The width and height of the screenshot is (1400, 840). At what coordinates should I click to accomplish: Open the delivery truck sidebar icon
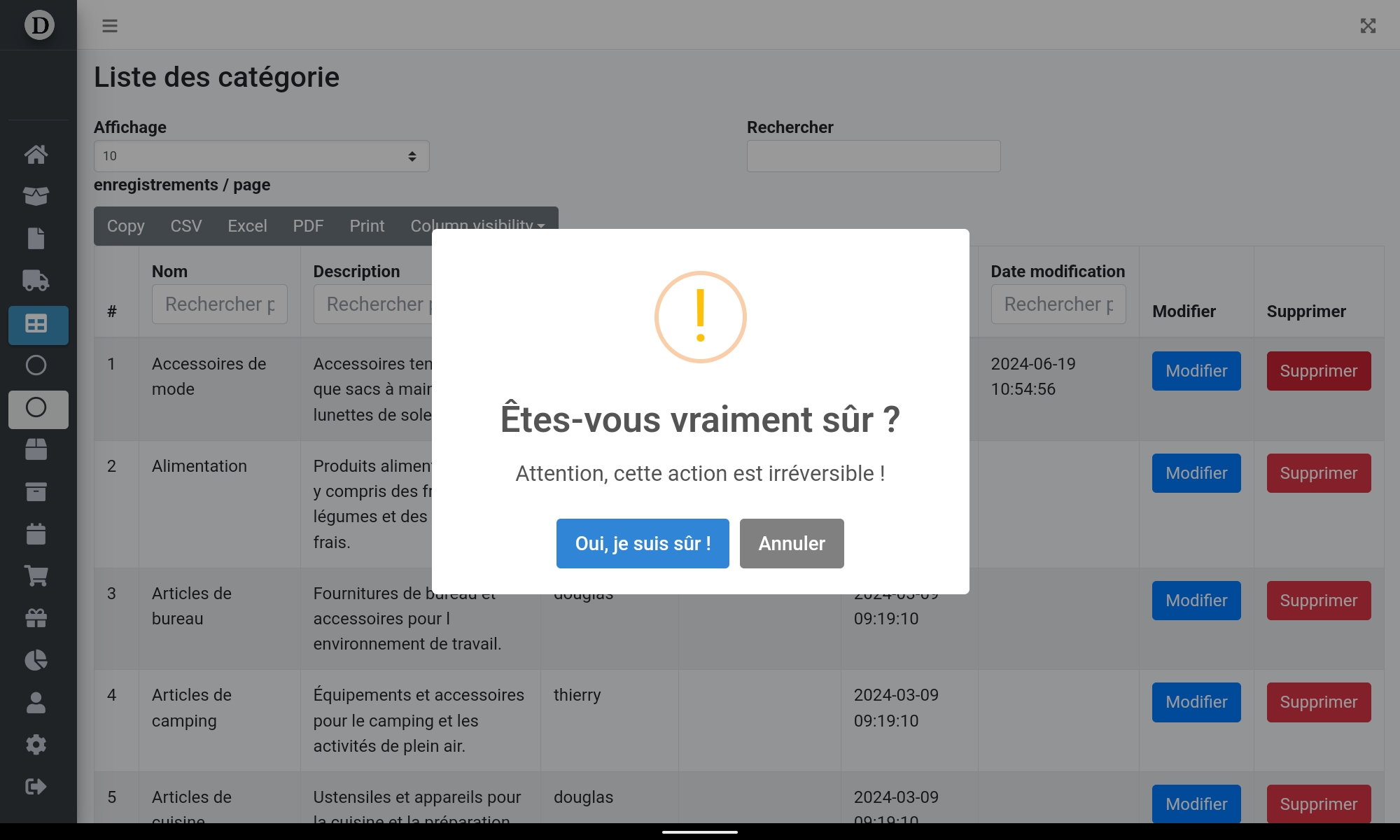36,281
